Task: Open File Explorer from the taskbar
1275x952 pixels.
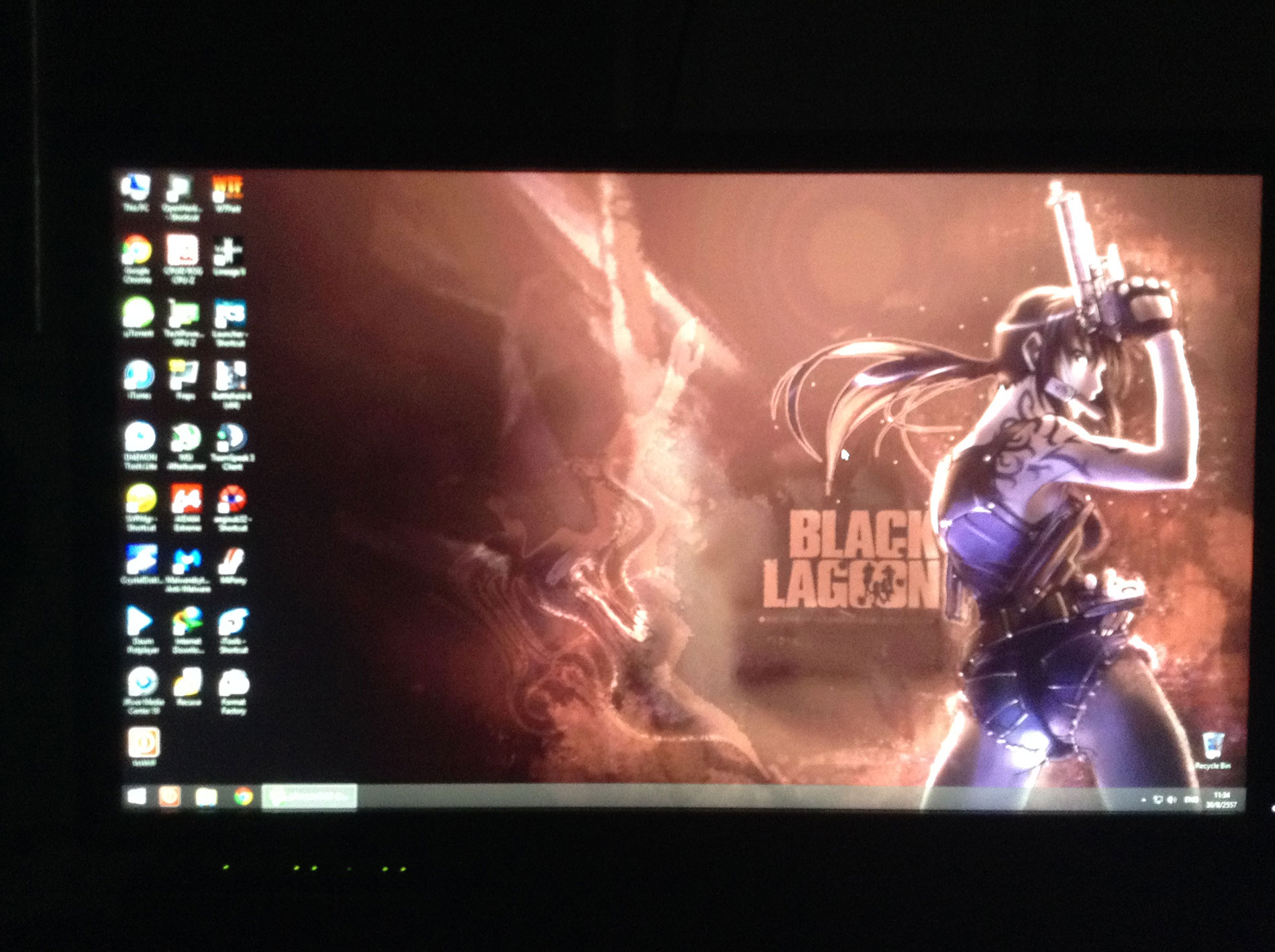Action: (206, 797)
